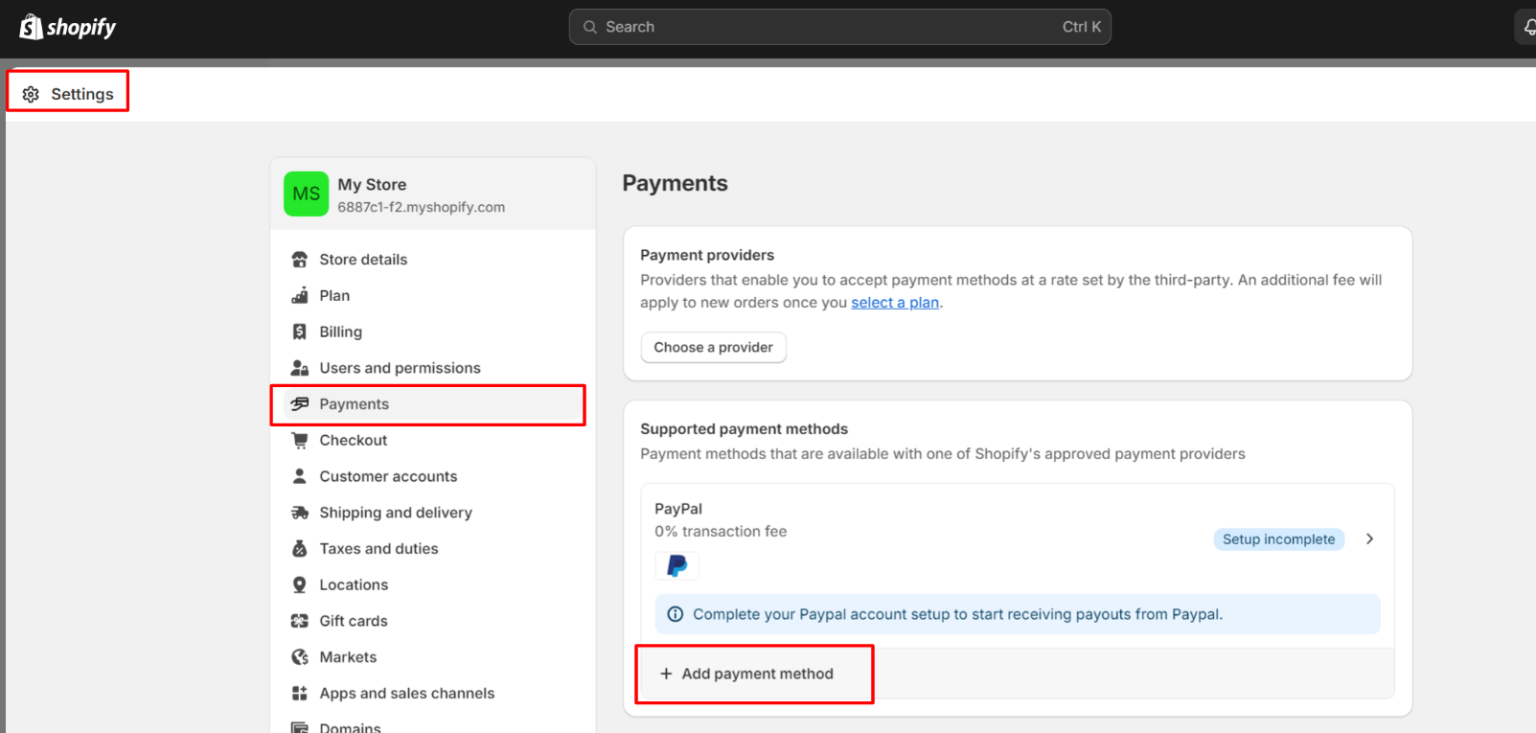The width and height of the screenshot is (1536, 733).
Task: Open the Locations pin icon
Action: point(299,584)
